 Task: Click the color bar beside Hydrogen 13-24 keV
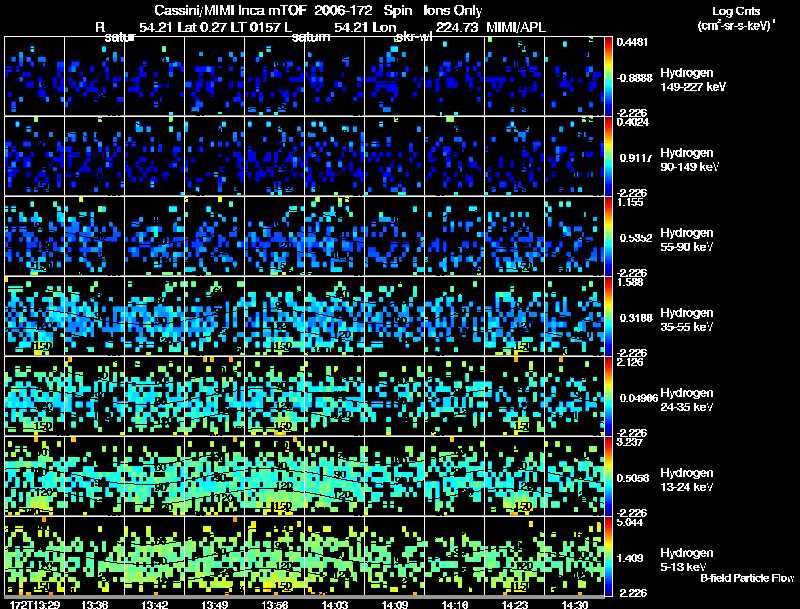coord(608,477)
